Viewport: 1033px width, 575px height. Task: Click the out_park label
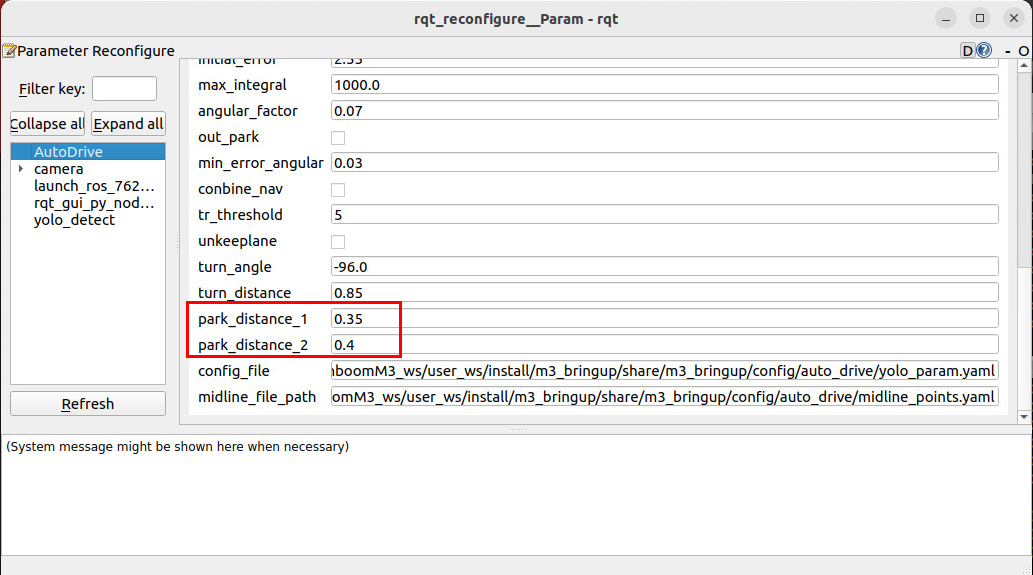point(229,137)
